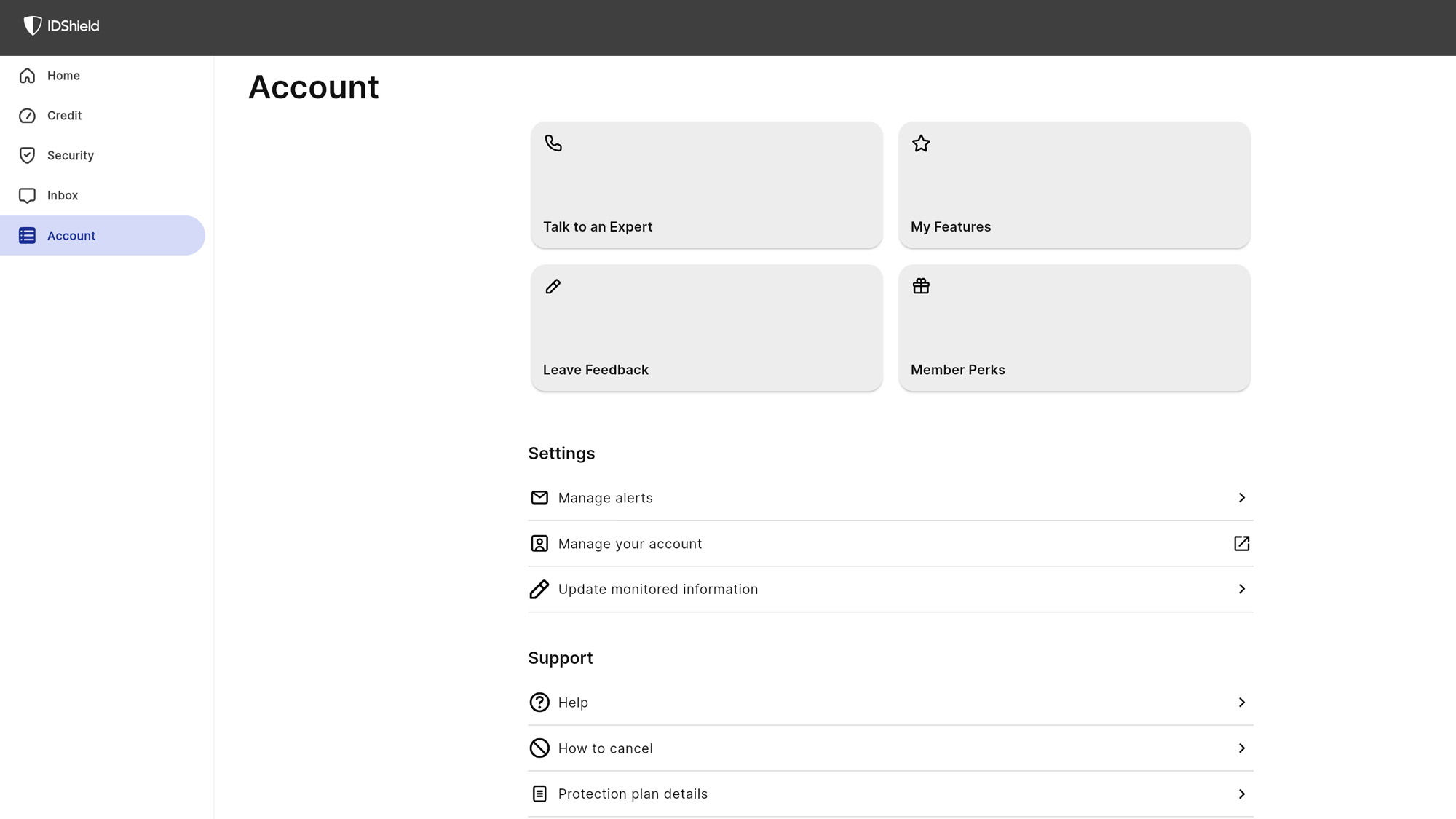Open the Inbox sidebar item
Image resolution: width=1456 pixels, height=819 pixels.
point(62,196)
